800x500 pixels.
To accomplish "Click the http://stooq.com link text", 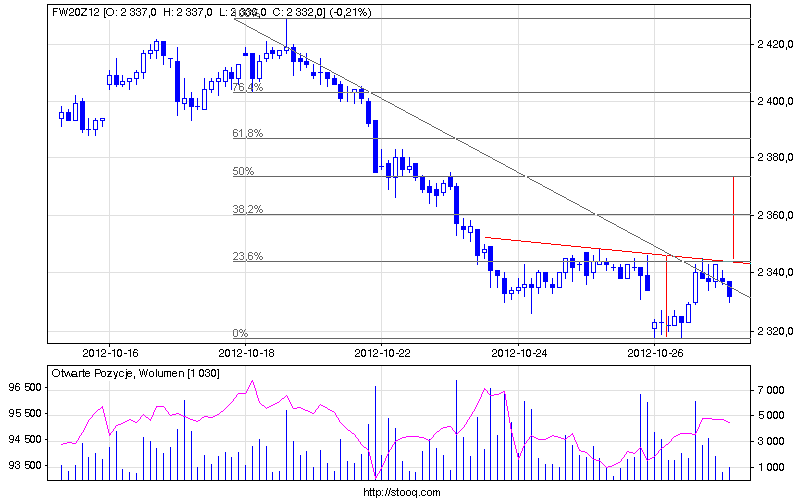I will [x=402, y=492].
